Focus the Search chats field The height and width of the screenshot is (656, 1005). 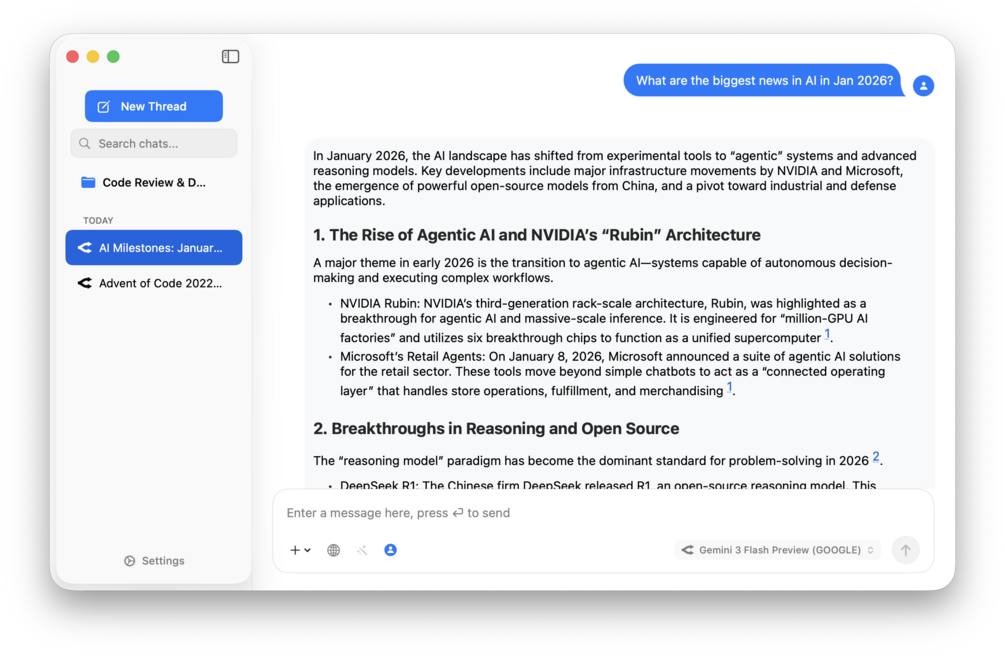tap(154, 144)
